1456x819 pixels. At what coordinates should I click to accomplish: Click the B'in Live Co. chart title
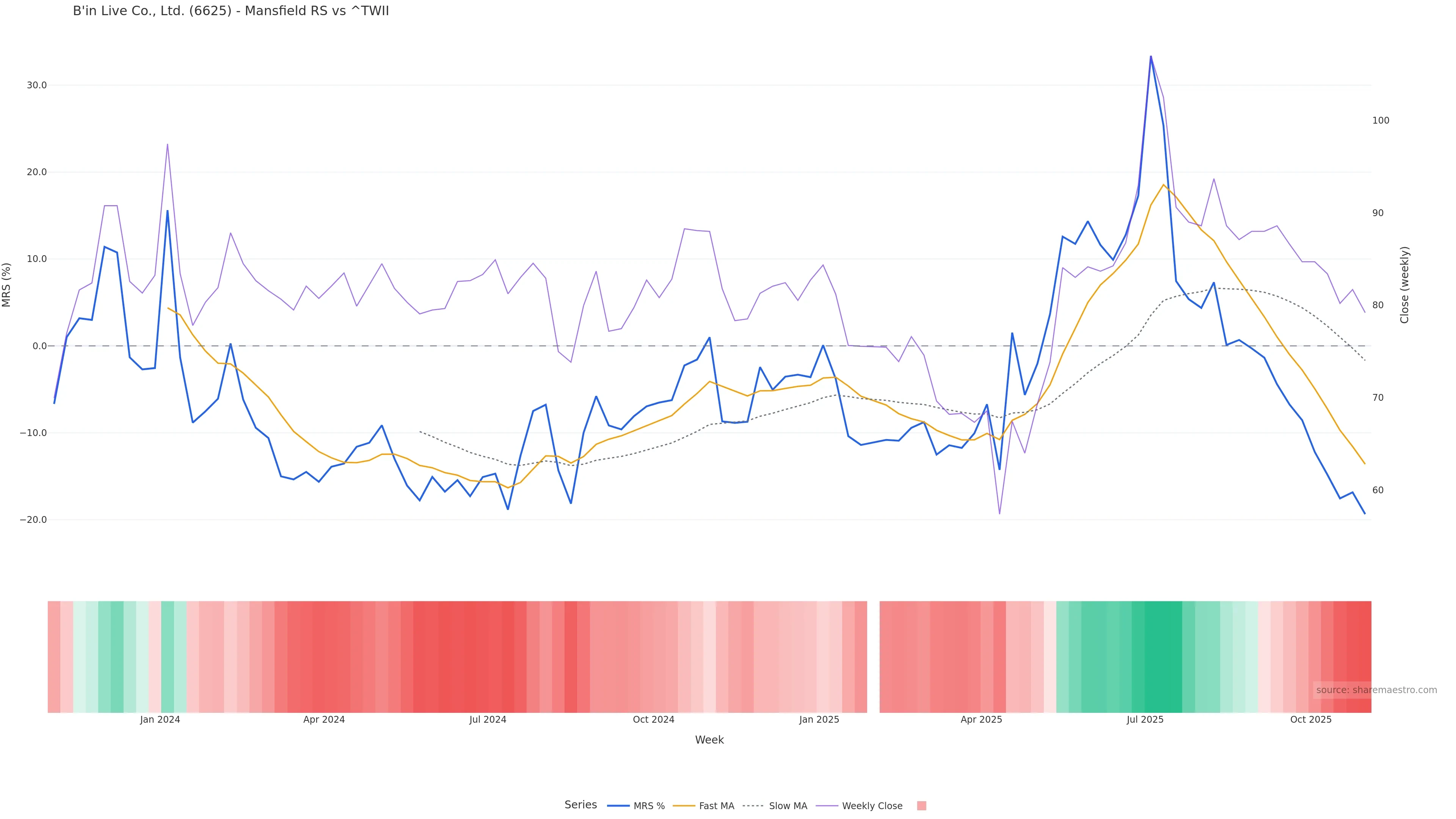[x=231, y=11]
